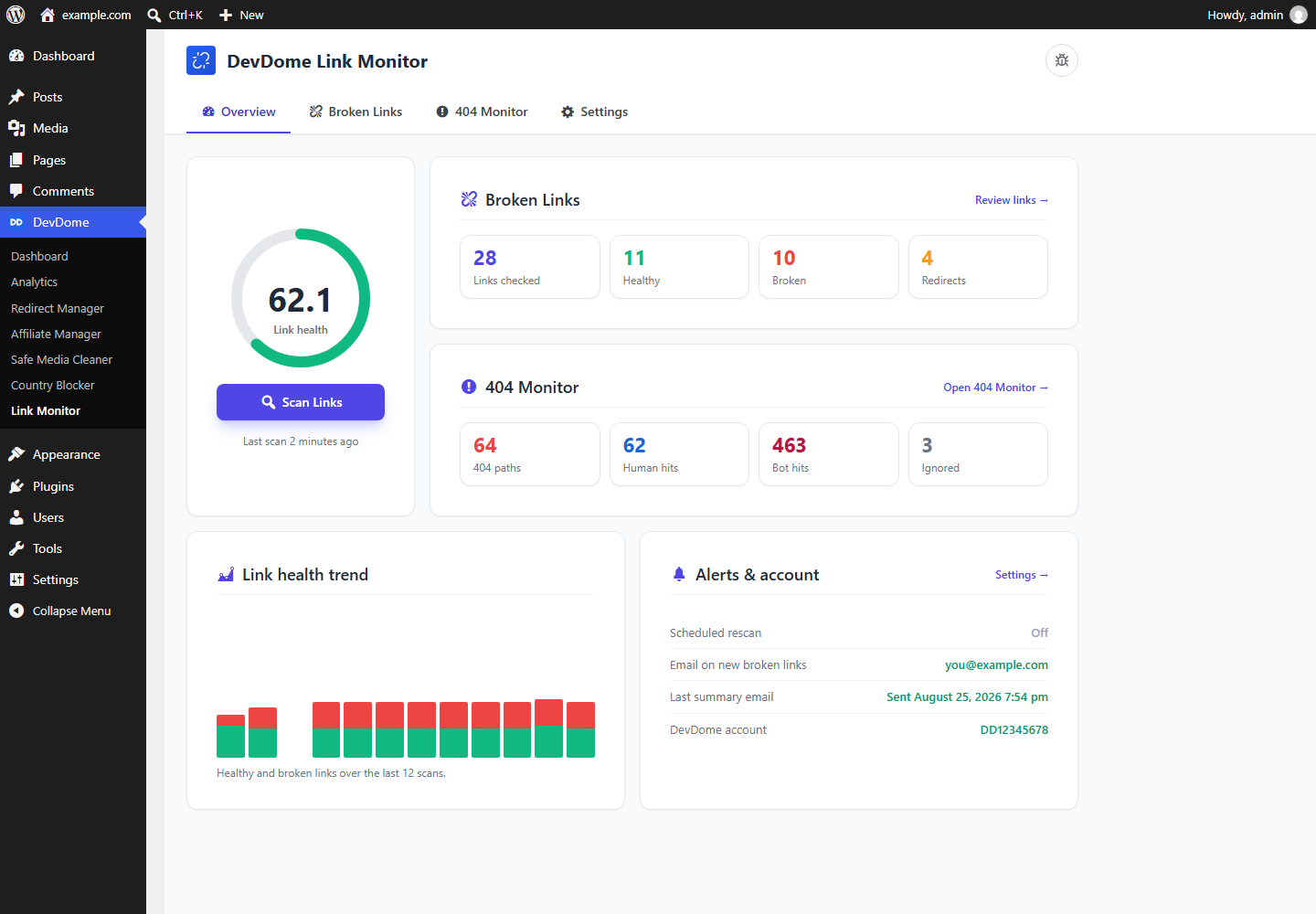
Task: Switch to the Broken Links tab
Action: click(356, 112)
